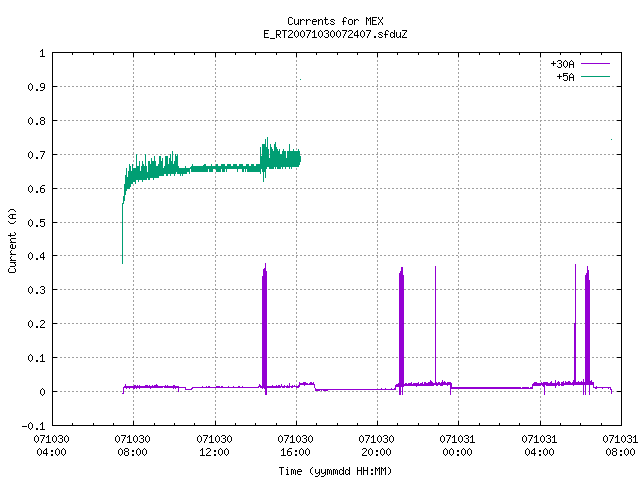The image size is (640, 480).
Task: Click the thin purple spike before 00:00
Action: 436,324
